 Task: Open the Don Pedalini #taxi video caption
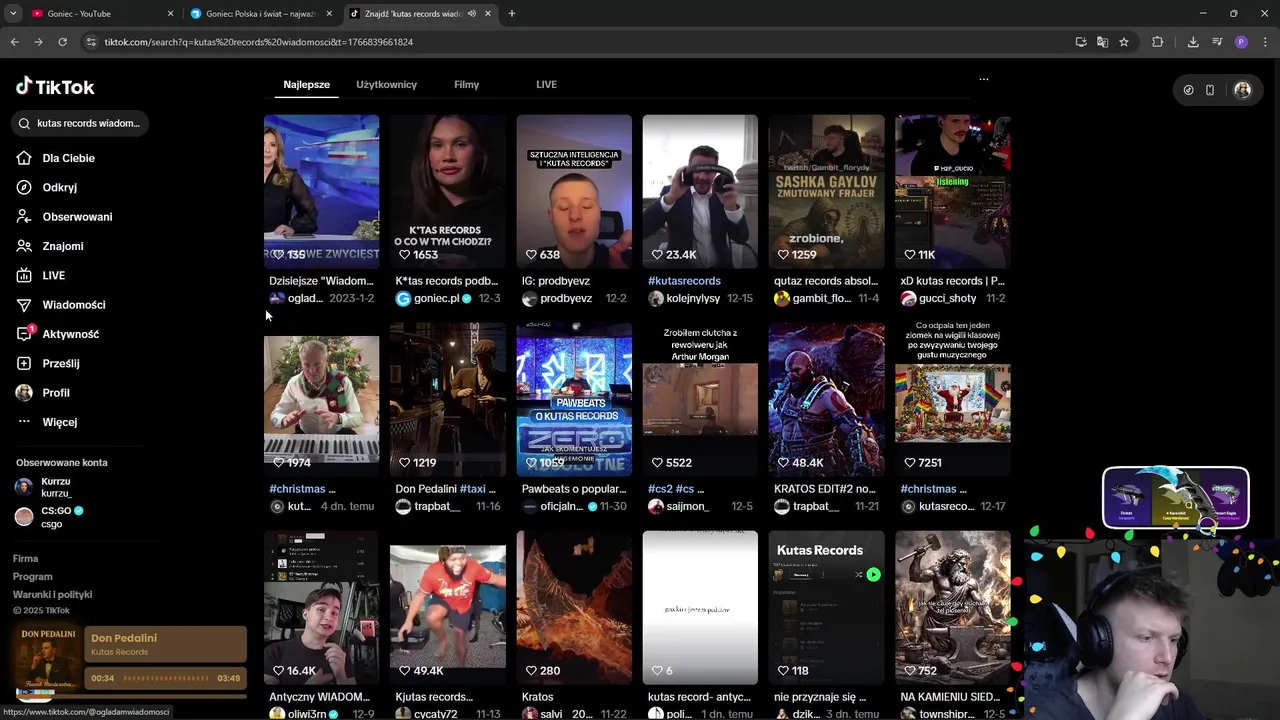[x=447, y=489]
